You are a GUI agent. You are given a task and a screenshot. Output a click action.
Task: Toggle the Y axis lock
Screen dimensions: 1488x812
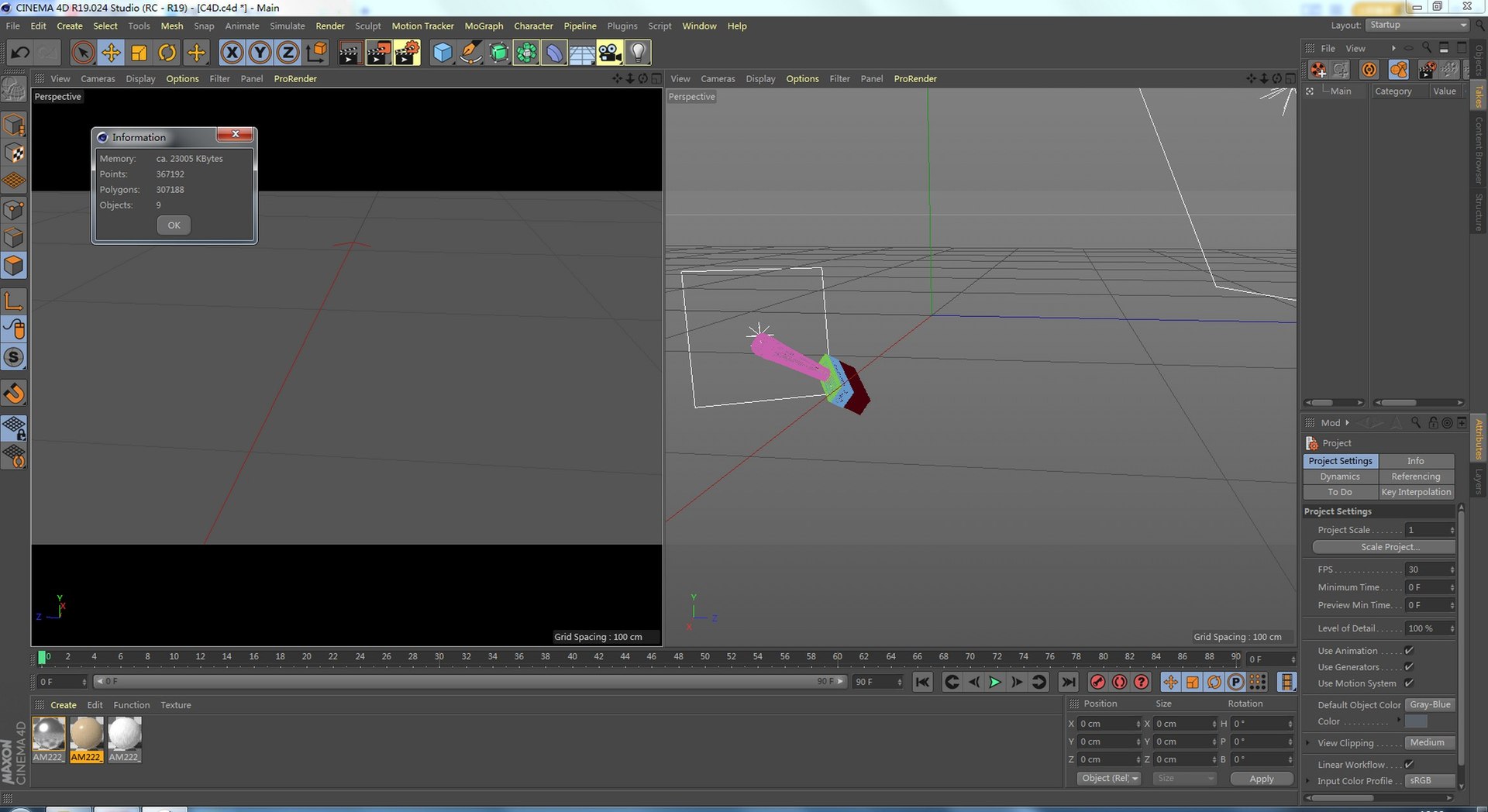pyautogui.click(x=260, y=53)
